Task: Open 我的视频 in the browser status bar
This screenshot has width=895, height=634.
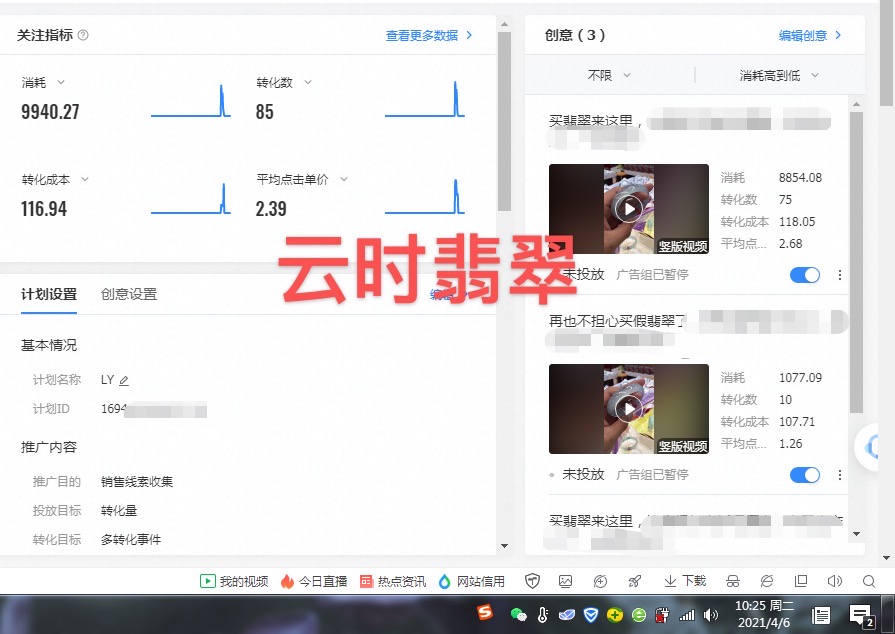Action: 234,581
